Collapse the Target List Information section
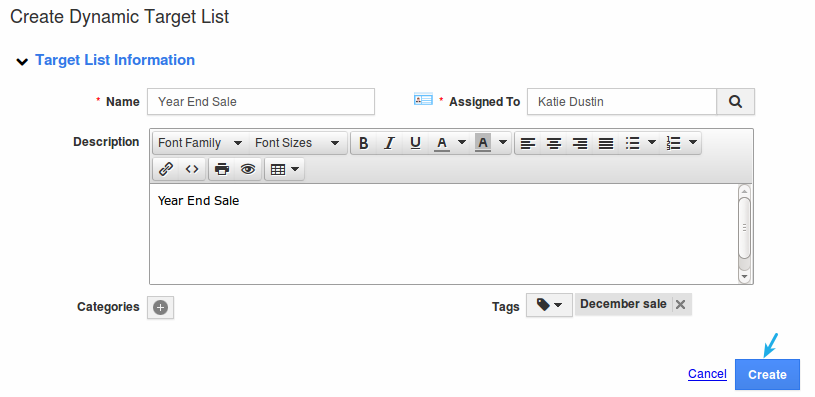The height and width of the screenshot is (397, 815). pos(22,62)
